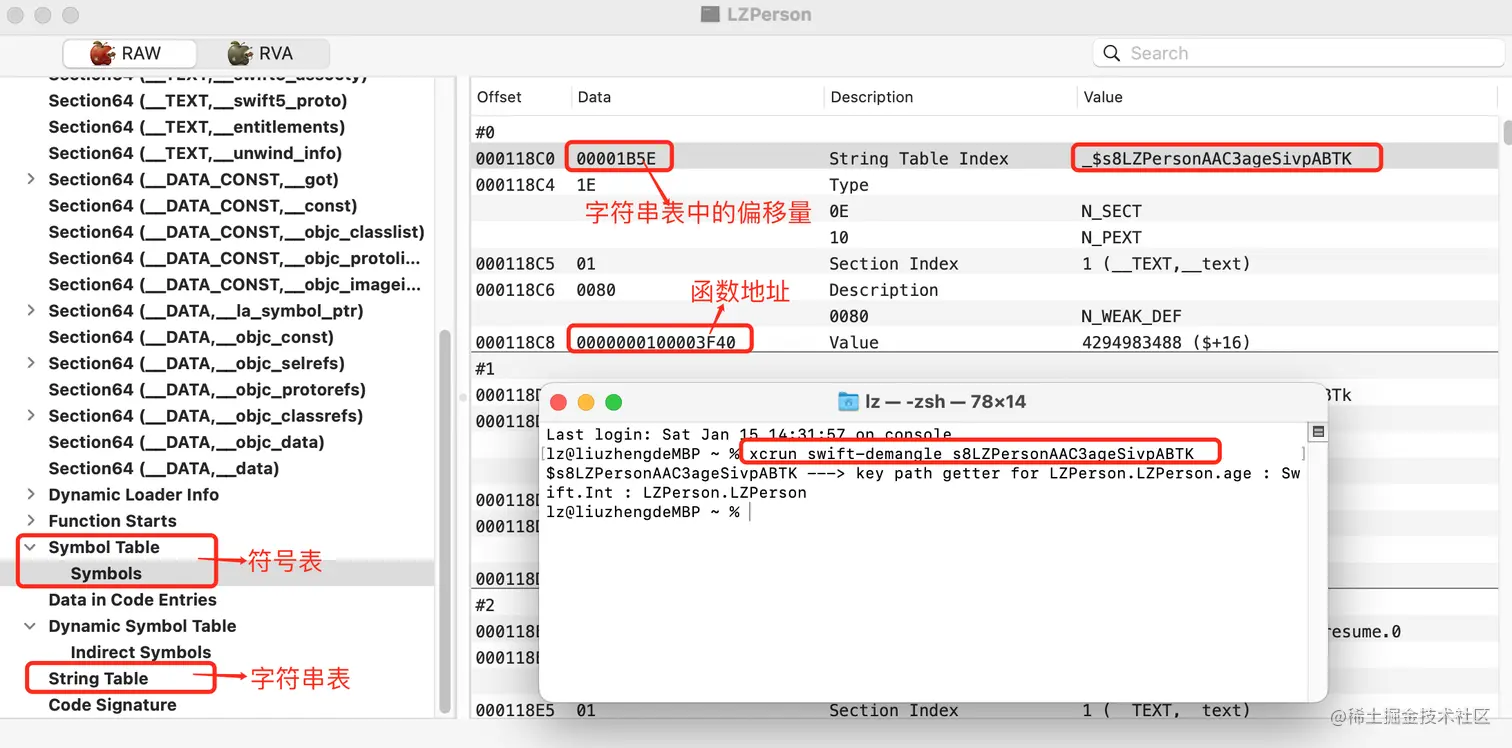Expand Section64 (__DATA,__objc_selrefs)
Screen dimensions: 1512x748
[31, 363]
